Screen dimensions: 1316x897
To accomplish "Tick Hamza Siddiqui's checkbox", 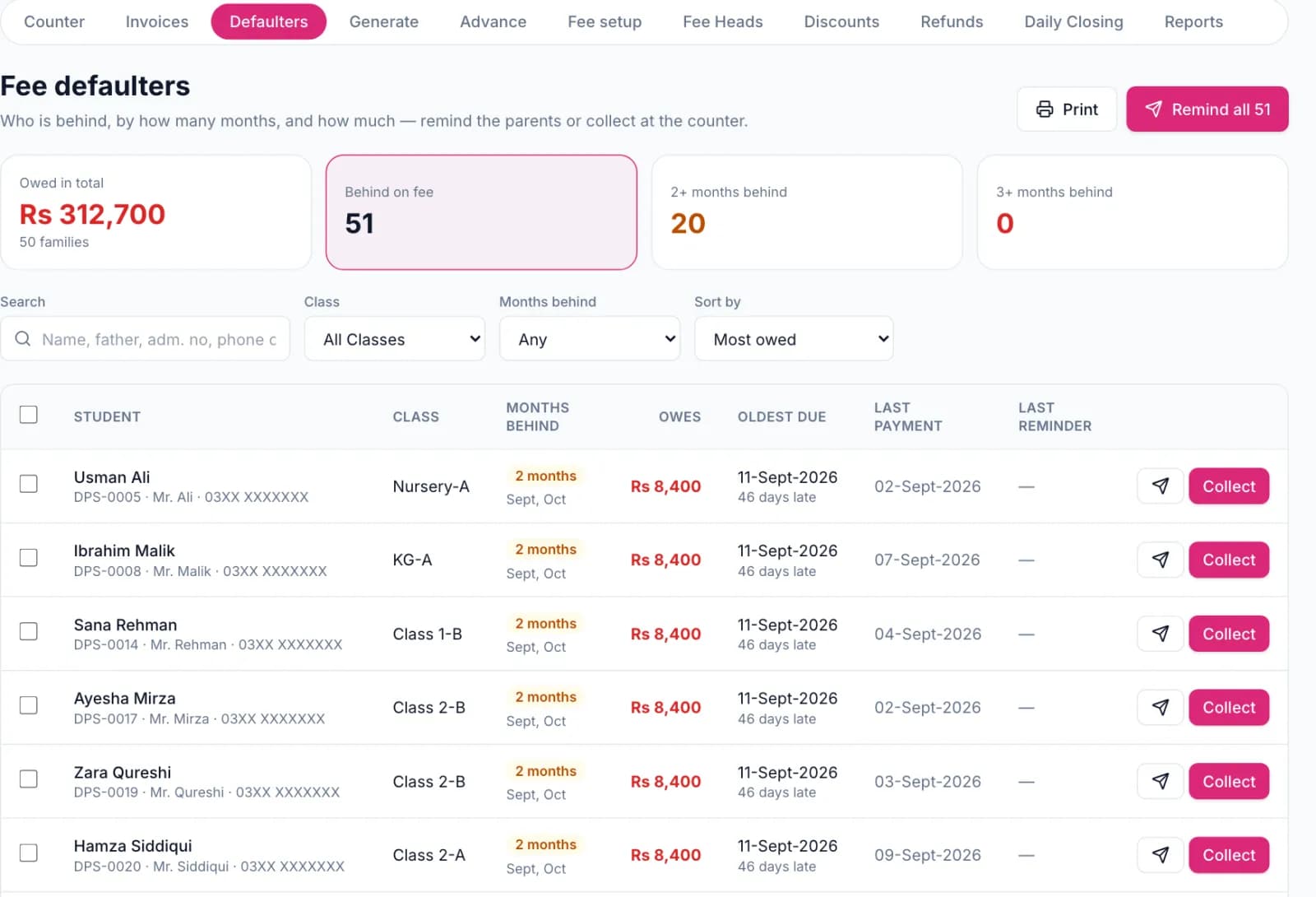I will tap(29, 853).
